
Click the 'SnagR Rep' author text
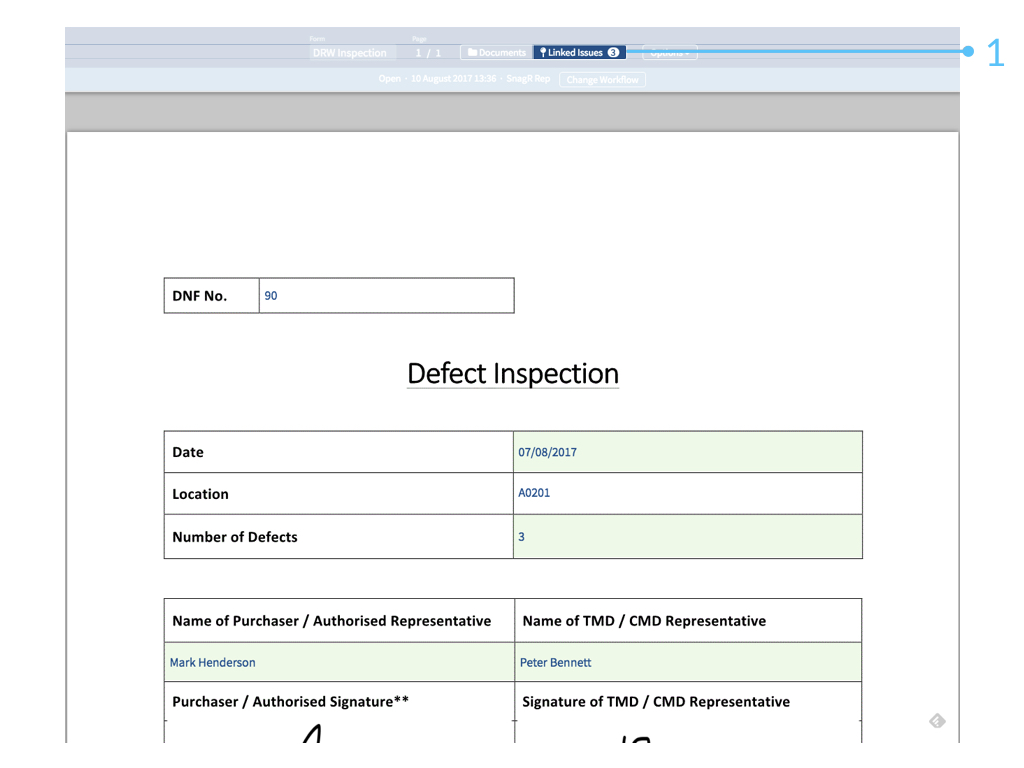528,78
